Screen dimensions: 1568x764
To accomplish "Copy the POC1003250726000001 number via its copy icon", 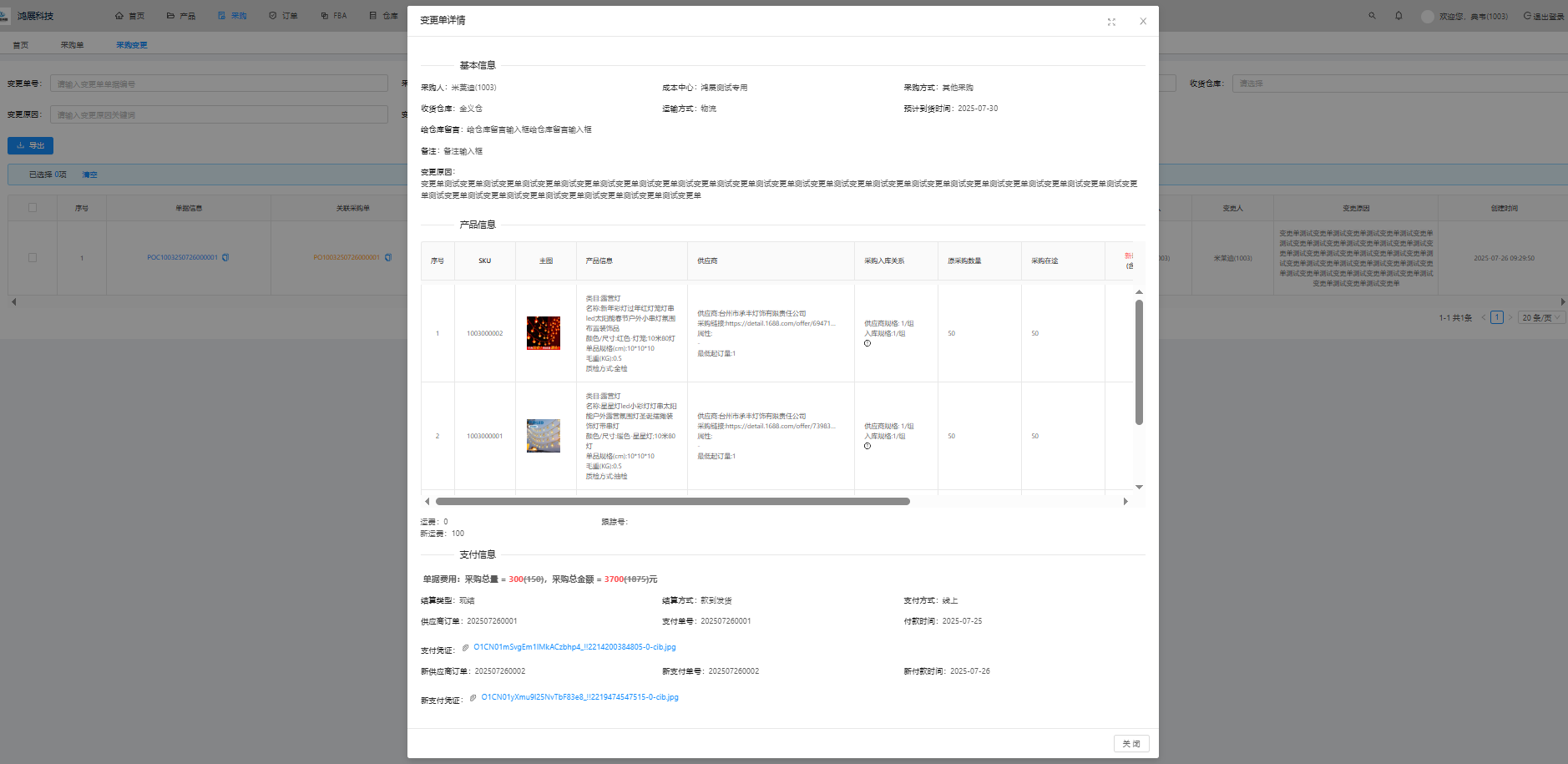I will pos(225,257).
